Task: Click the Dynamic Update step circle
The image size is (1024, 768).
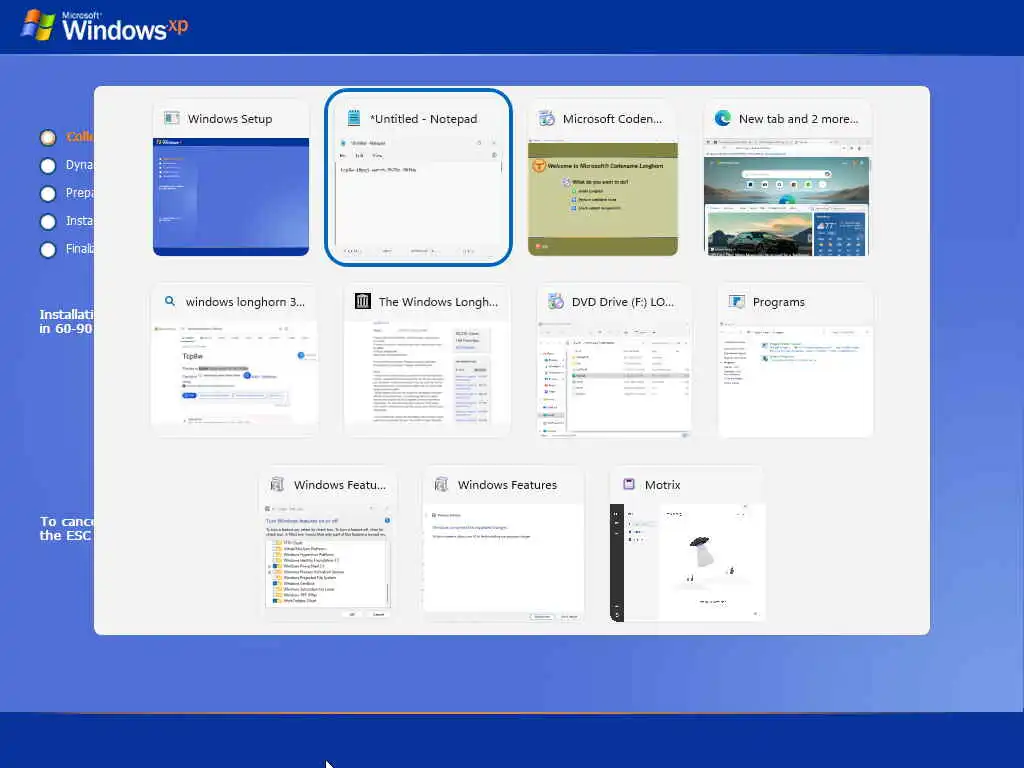Action: [x=48, y=166]
